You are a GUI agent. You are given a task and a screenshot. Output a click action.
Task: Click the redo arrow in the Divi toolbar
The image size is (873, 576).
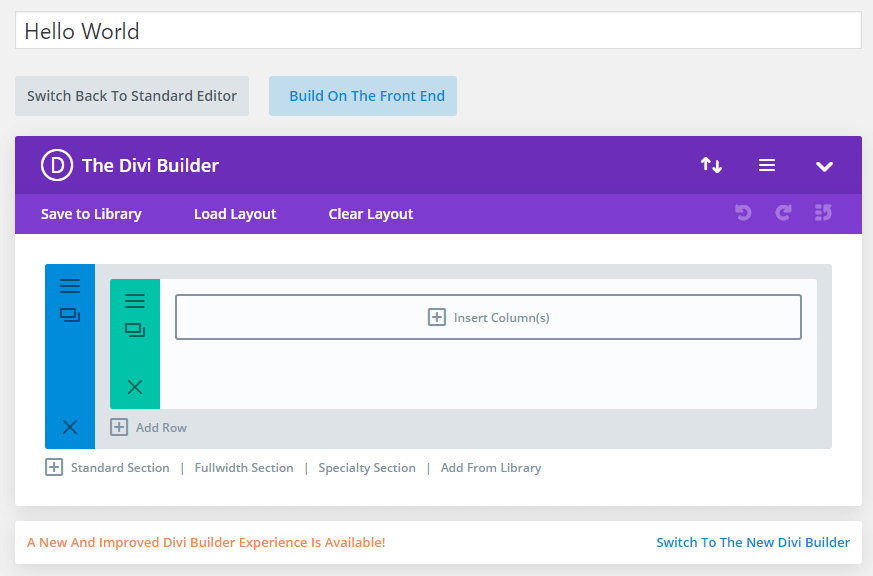click(x=783, y=213)
